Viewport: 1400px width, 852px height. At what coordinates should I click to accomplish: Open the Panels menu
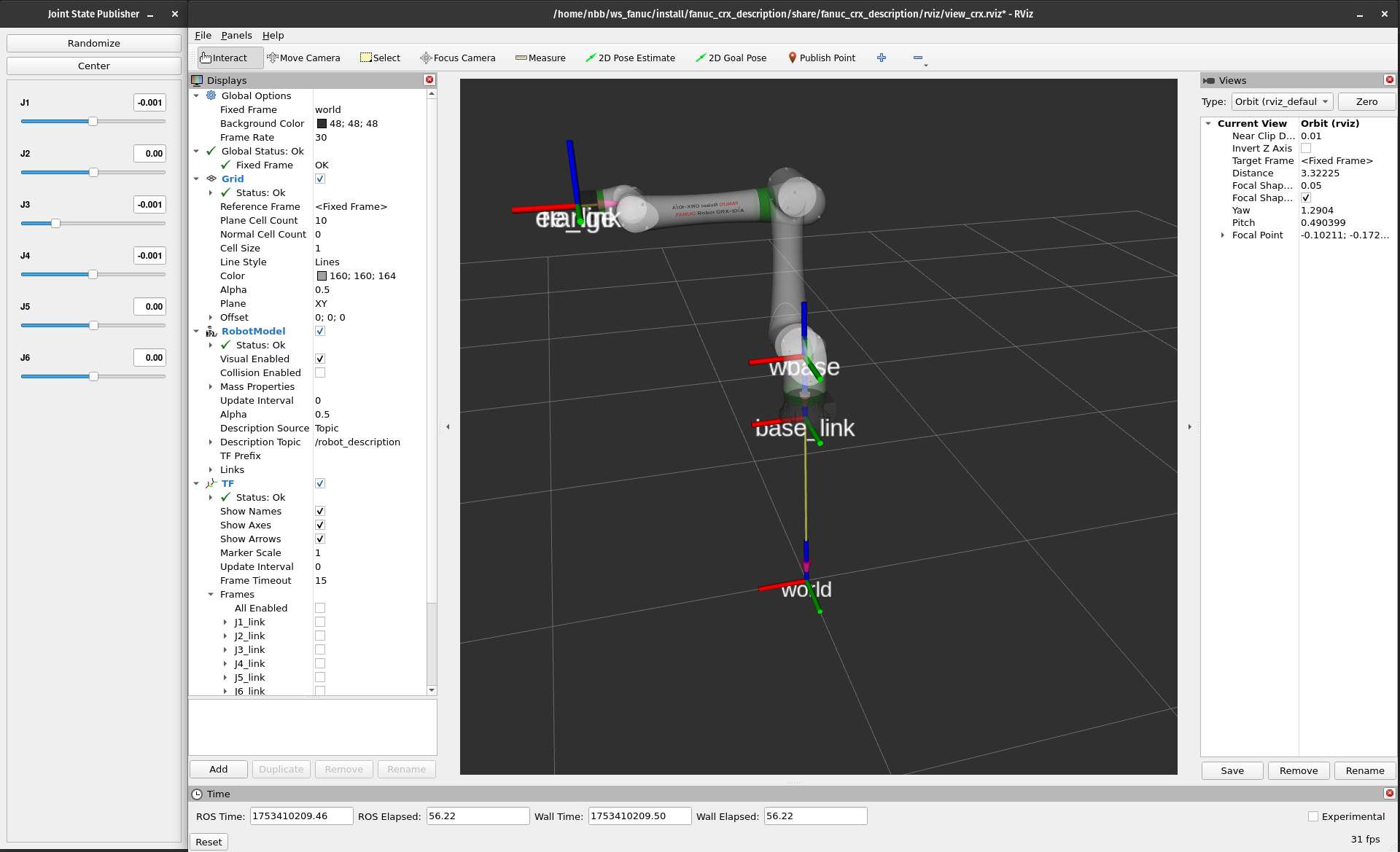click(x=236, y=35)
